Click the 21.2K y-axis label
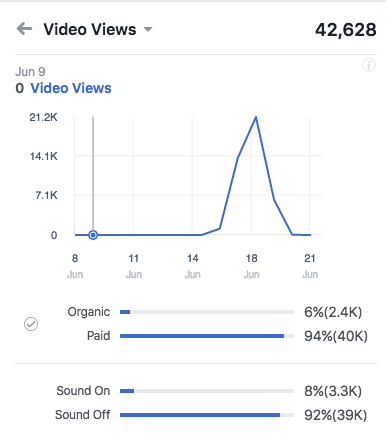The width and height of the screenshot is (386, 442). point(44,117)
